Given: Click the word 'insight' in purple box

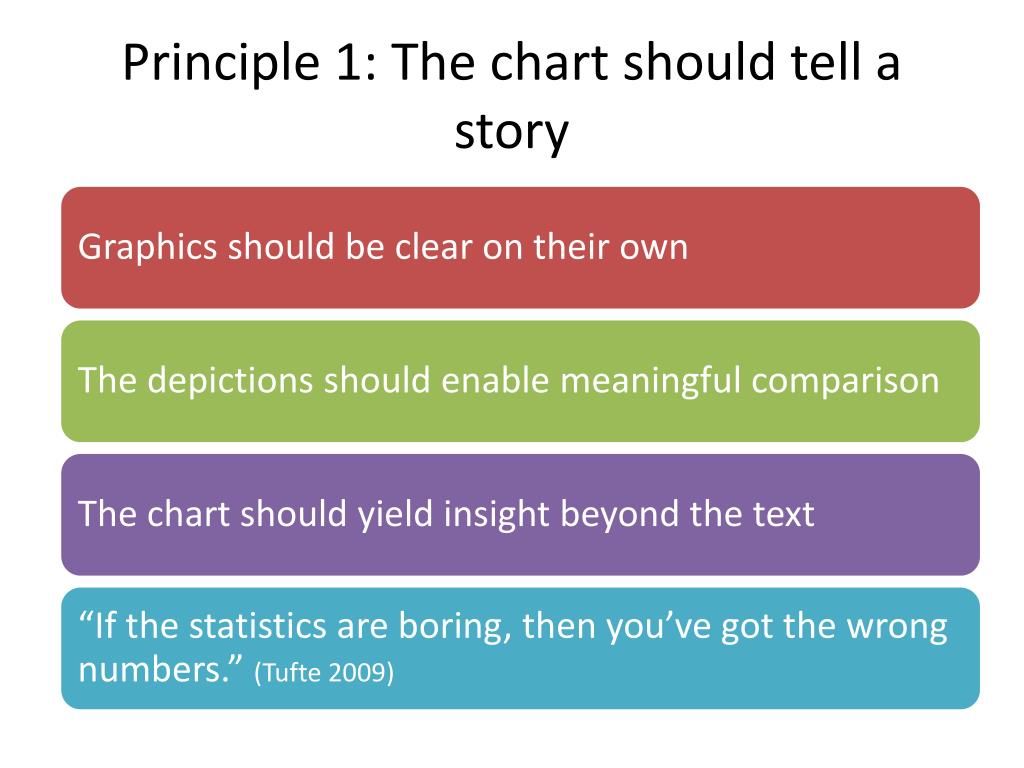Looking at the screenshot, I should point(496,514).
